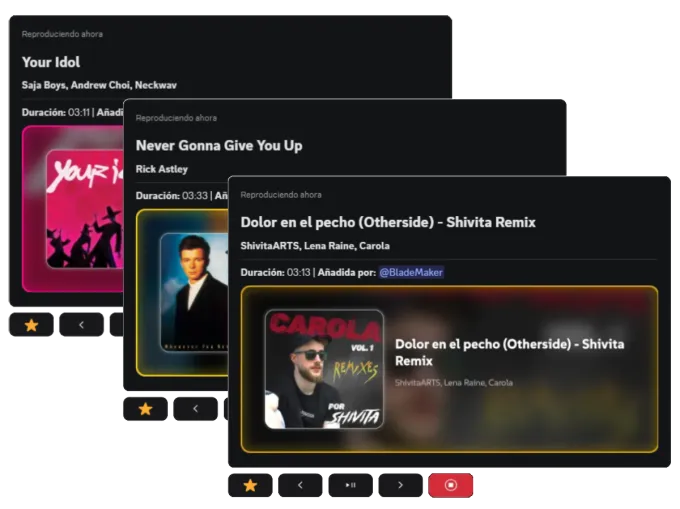Click the title Dolor en el pecho (Otherside) - Shivita Remix heading
Image resolution: width=680 pixels, height=509 pixels.
388,222
